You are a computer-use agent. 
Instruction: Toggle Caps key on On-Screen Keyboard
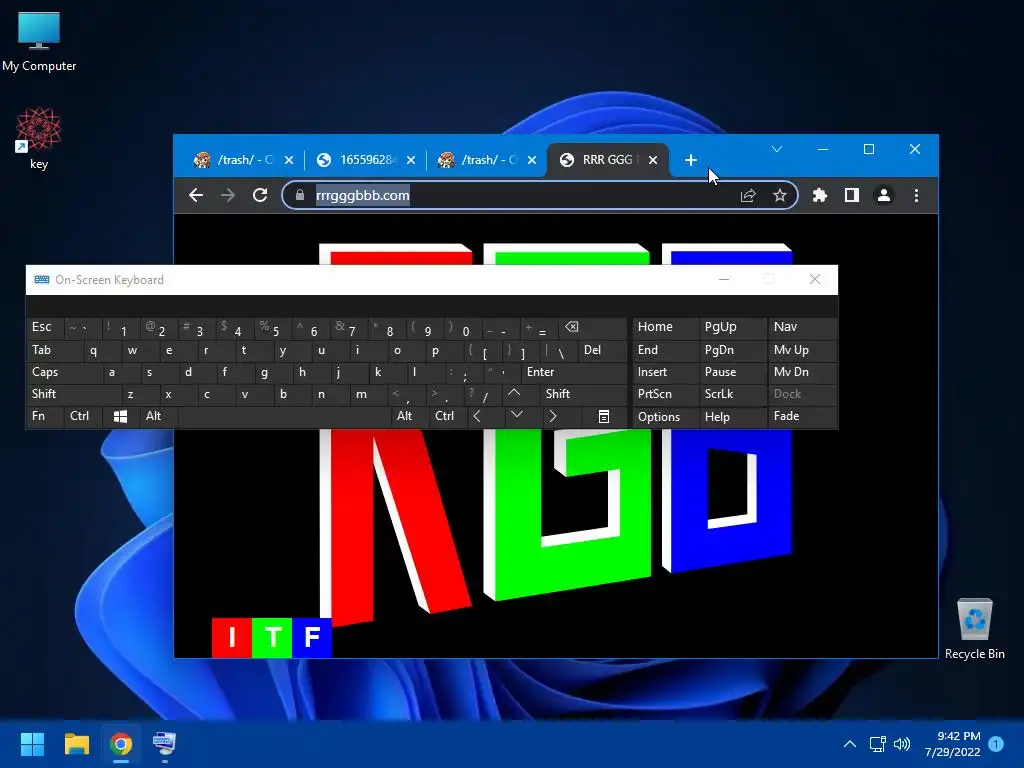tap(64, 372)
